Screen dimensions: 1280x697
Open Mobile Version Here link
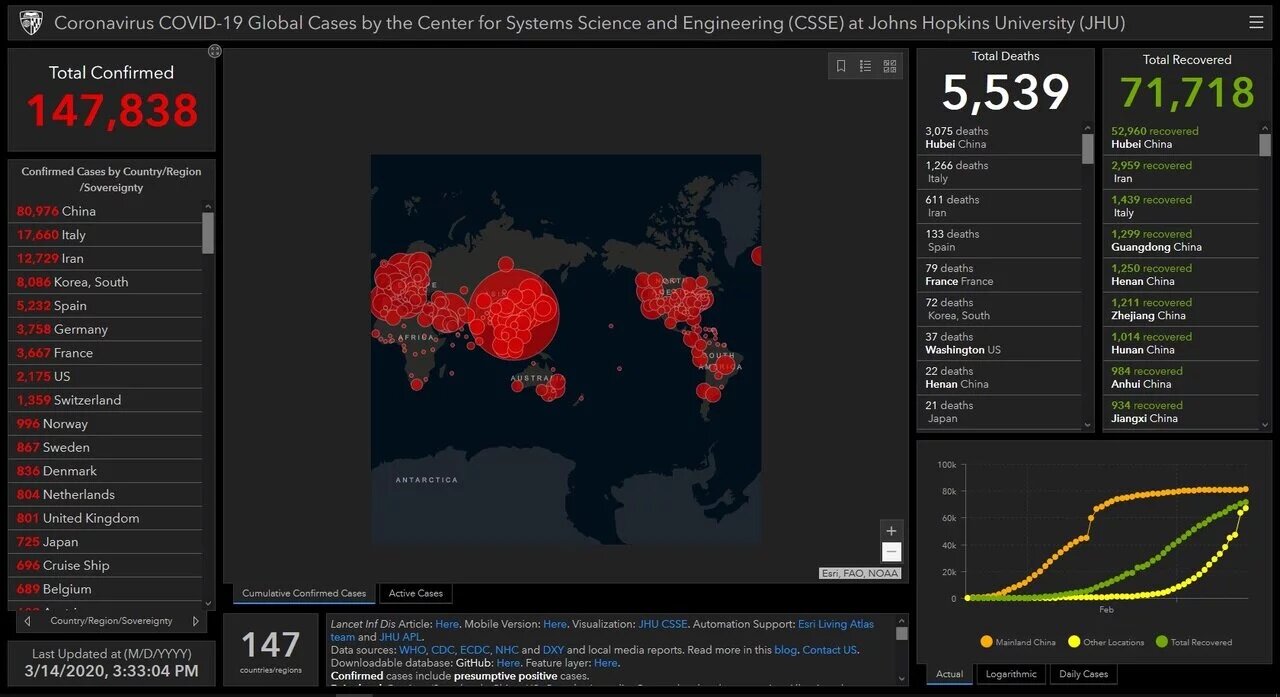point(554,624)
